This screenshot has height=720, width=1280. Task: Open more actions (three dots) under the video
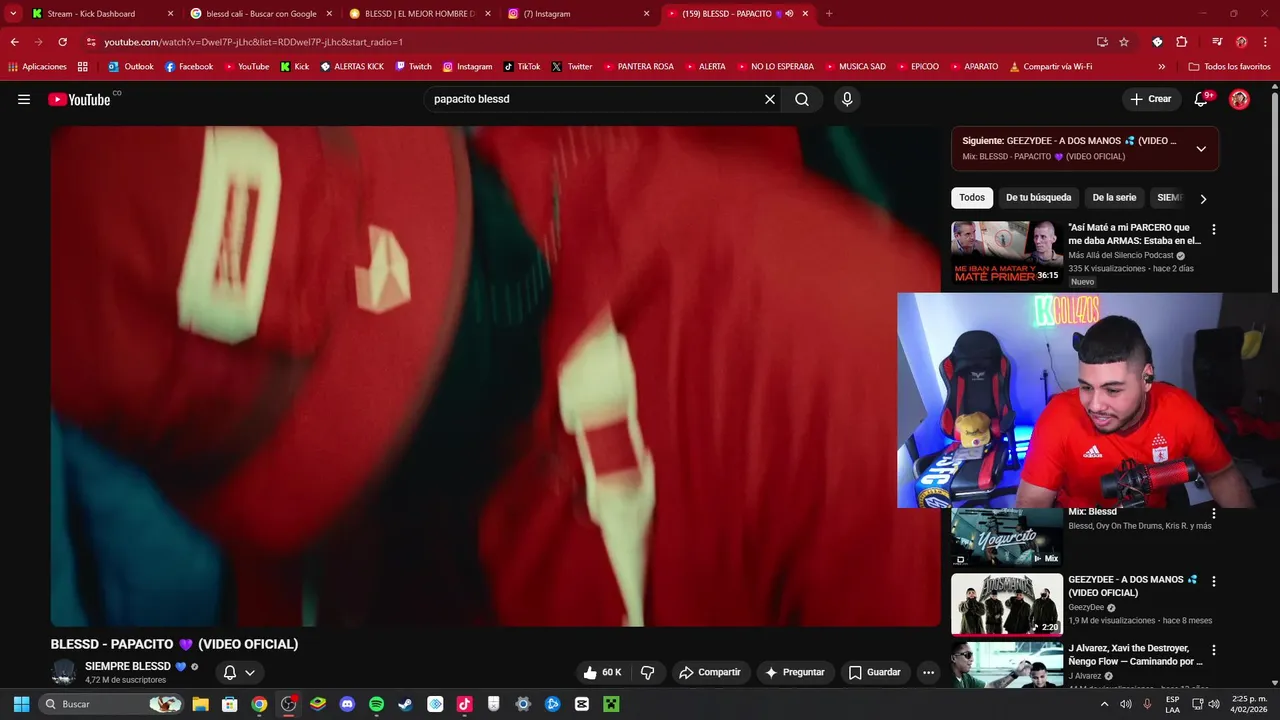[x=928, y=672]
